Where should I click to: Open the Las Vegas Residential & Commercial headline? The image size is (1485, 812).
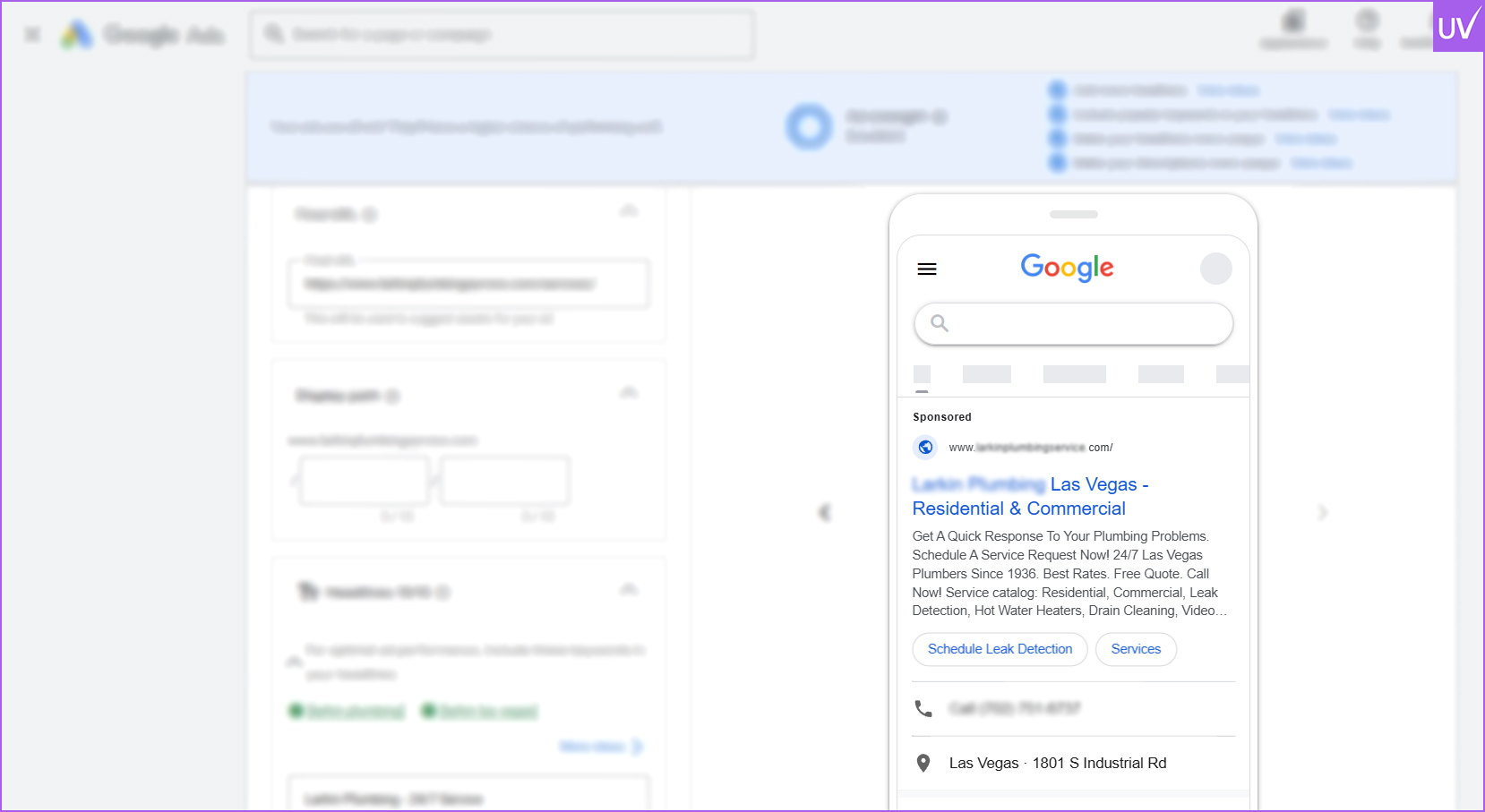coord(1030,496)
